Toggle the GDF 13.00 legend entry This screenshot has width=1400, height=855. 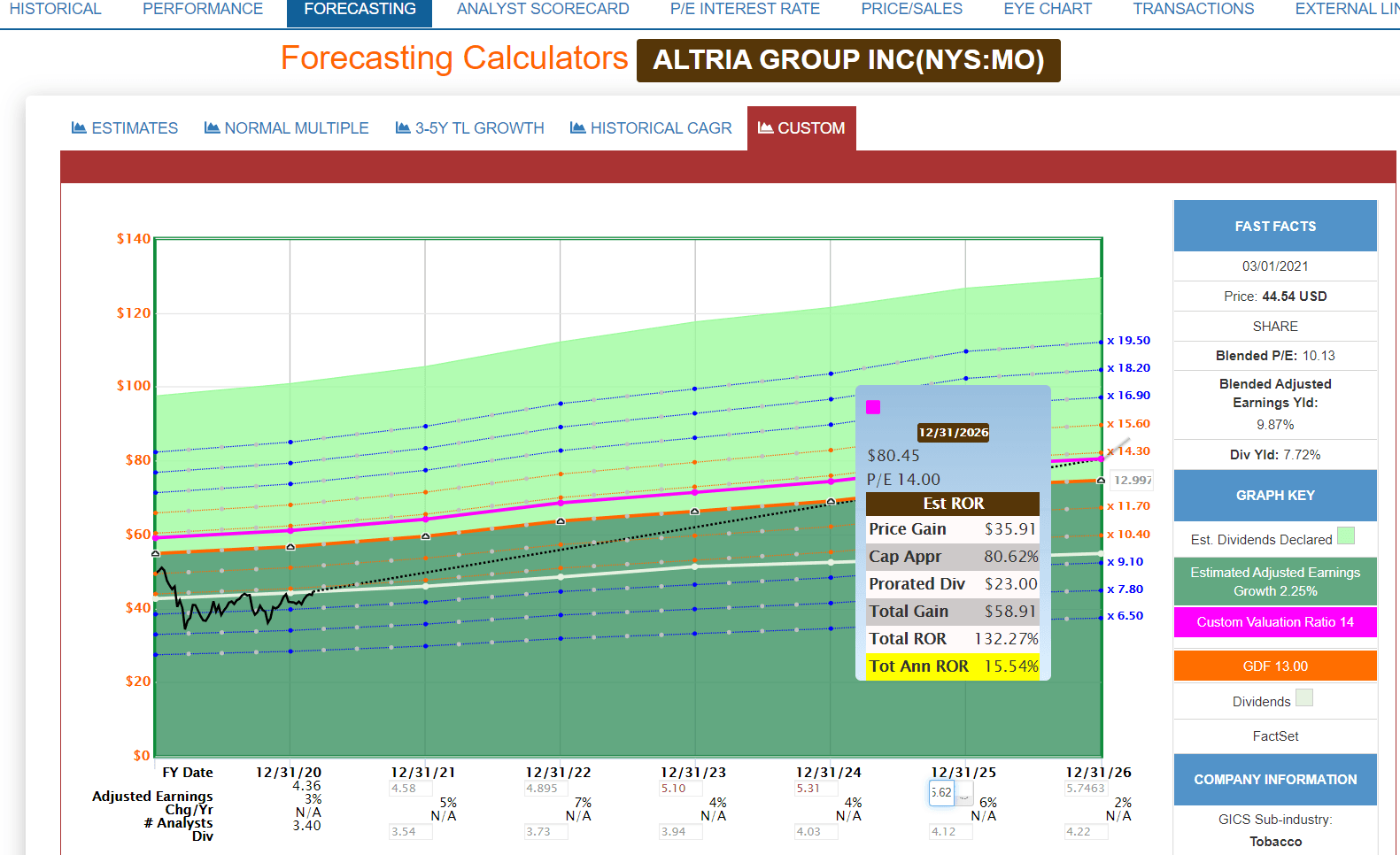1275,666
